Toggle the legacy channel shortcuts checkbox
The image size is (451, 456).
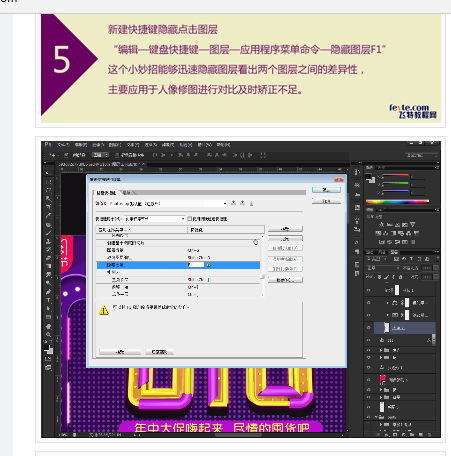(189, 219)
